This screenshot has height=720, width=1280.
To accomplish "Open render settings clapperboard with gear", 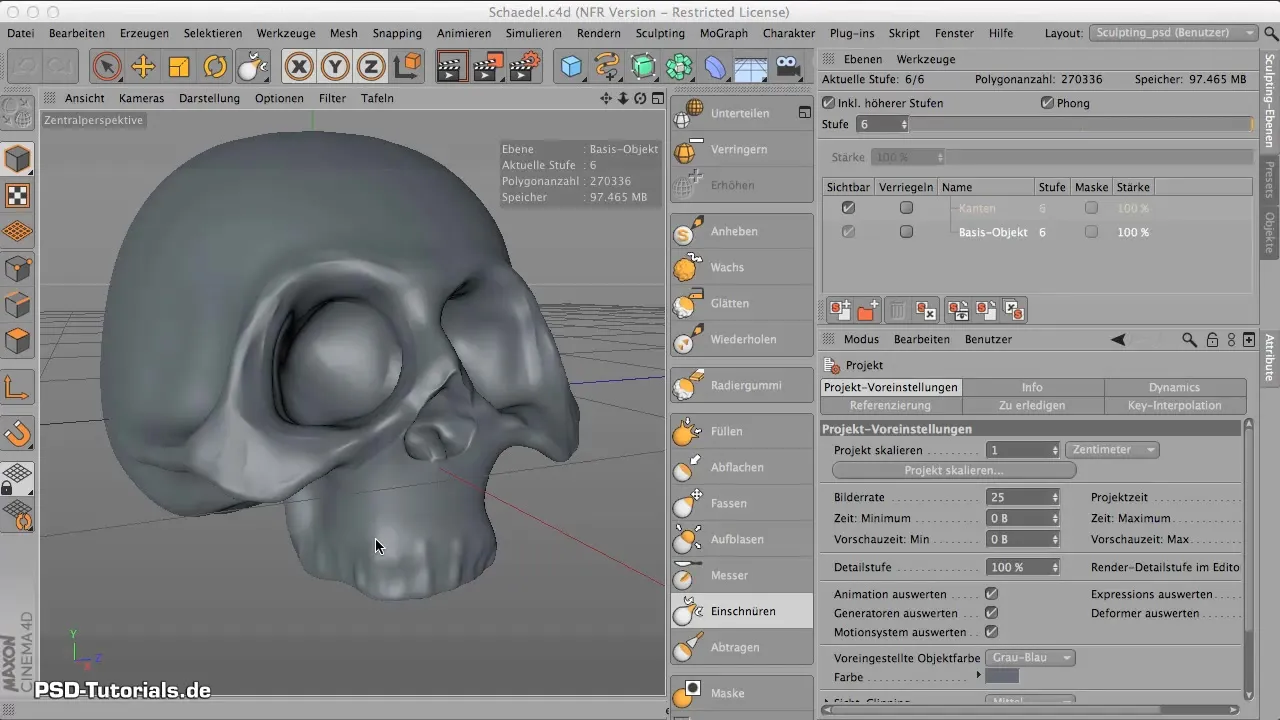I will coord(525,67).
